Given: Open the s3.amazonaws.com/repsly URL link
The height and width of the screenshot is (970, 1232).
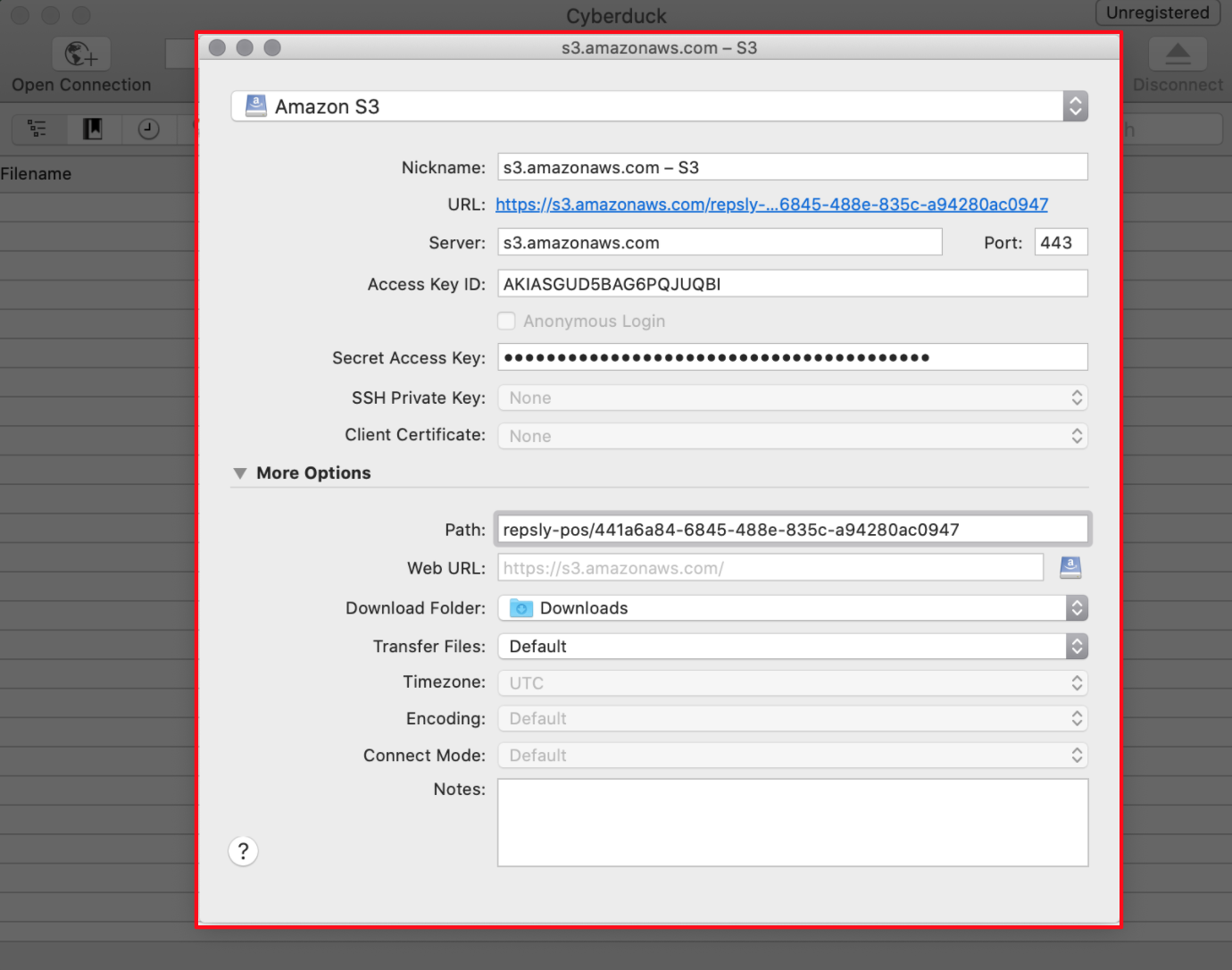Looking at the screenshot, I should tap(771, 205).
